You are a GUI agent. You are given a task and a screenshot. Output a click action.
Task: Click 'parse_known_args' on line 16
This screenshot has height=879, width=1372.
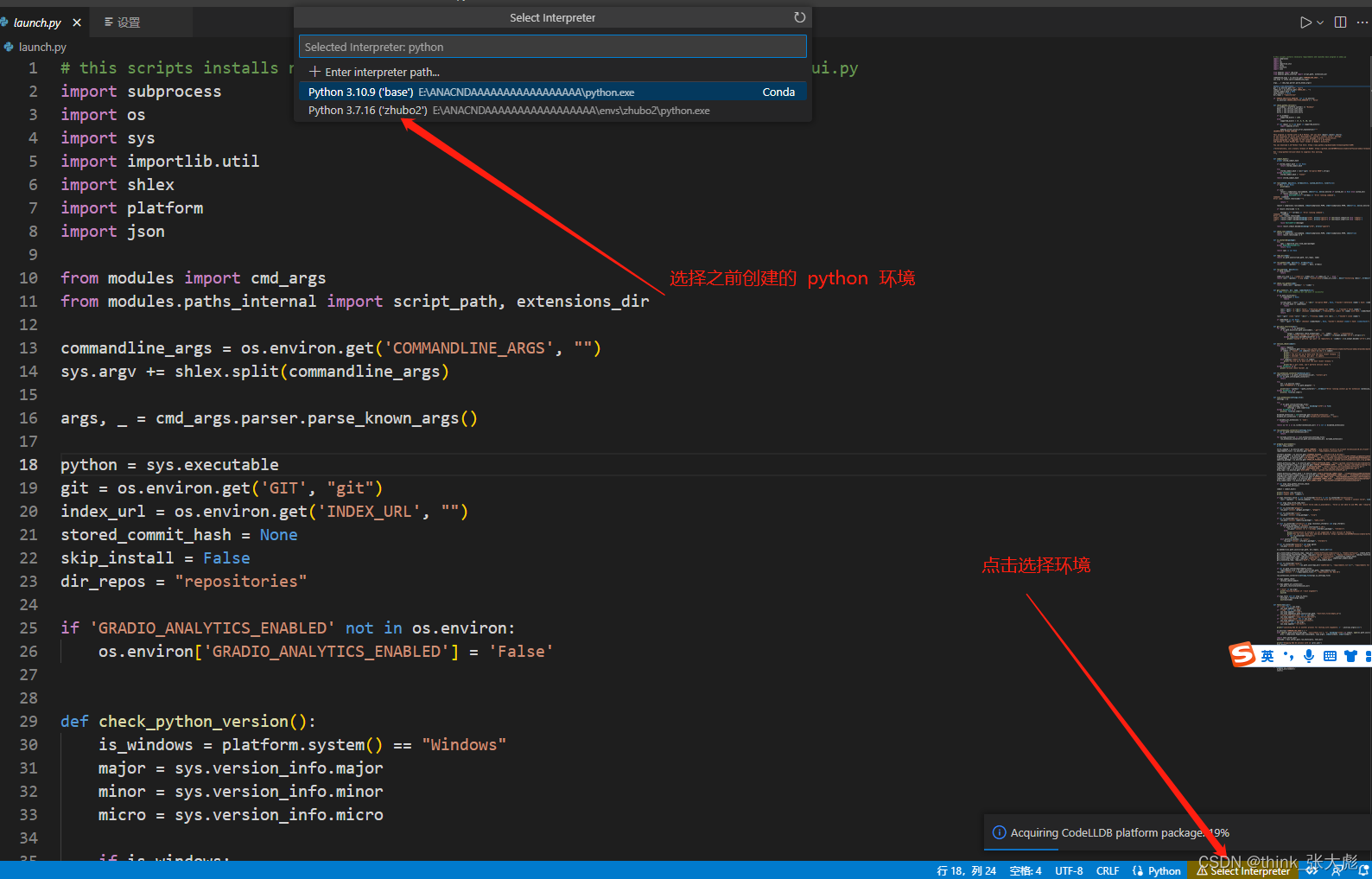pos(384,418)
